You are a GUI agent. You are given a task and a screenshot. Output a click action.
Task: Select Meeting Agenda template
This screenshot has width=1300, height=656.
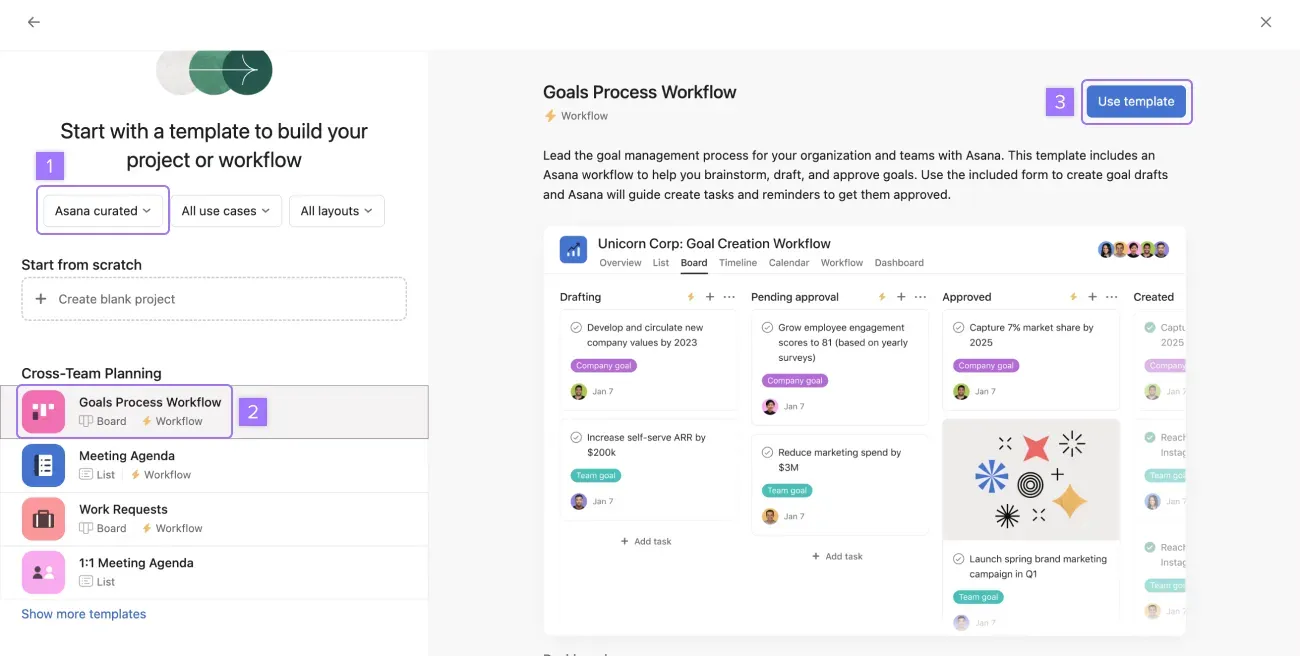pyautogui.click(x=214, y=465)
